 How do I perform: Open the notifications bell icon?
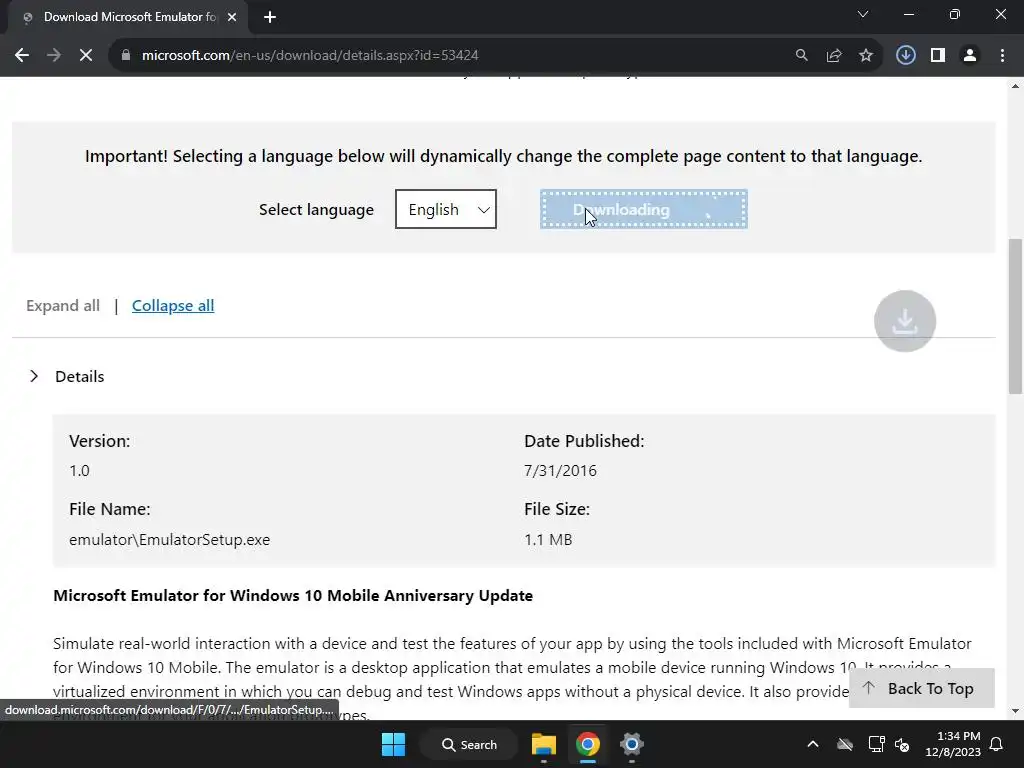coord(997,744)
